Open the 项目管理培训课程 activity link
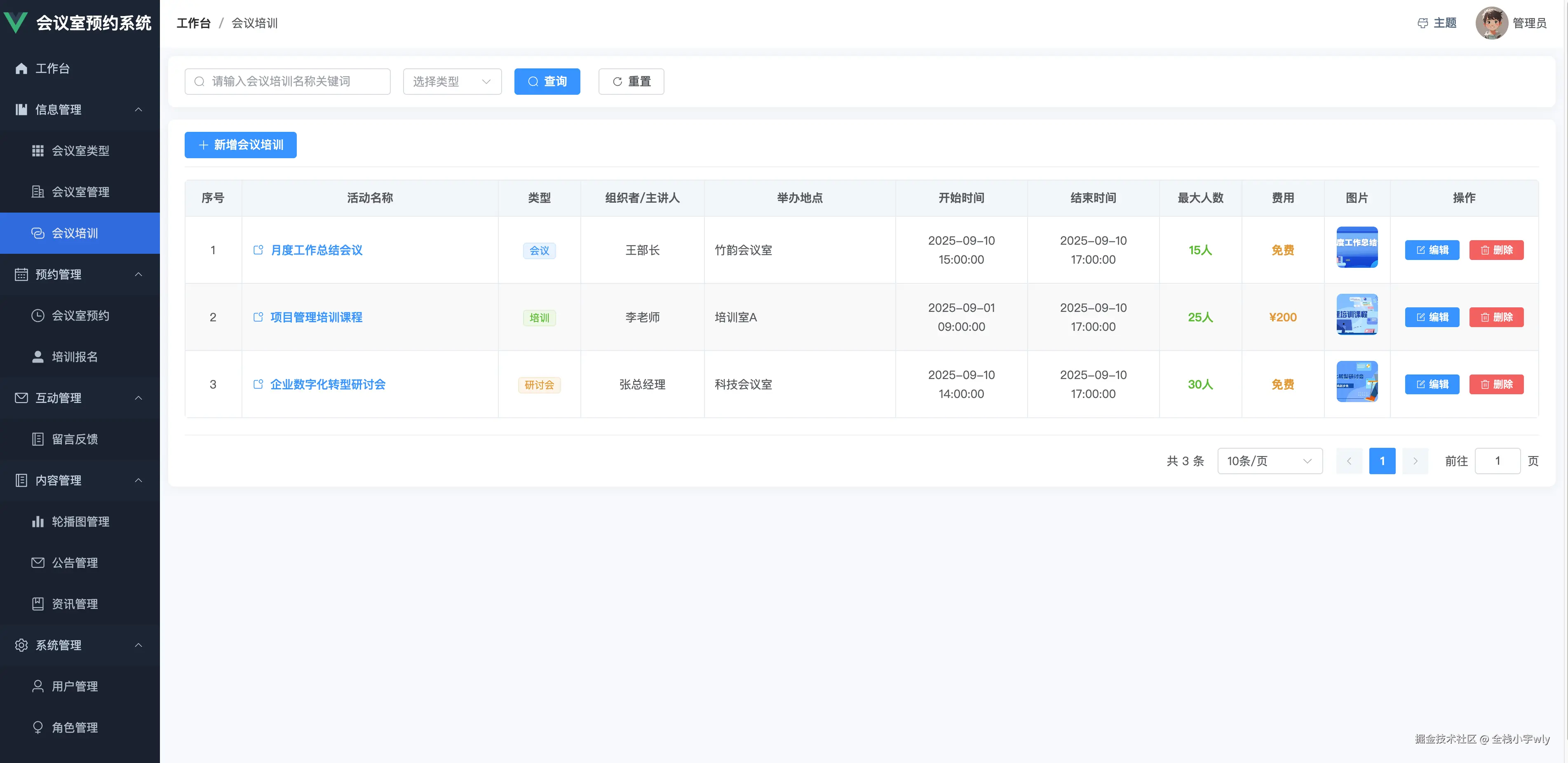The width and height of the screenshot is (1568, 763). 316,317
